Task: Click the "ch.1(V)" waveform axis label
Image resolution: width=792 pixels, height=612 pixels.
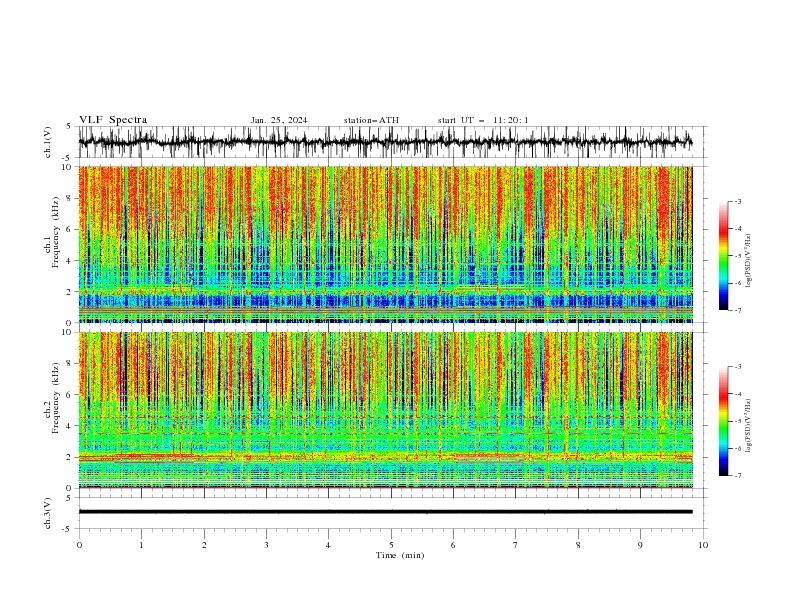Action: 48,142
